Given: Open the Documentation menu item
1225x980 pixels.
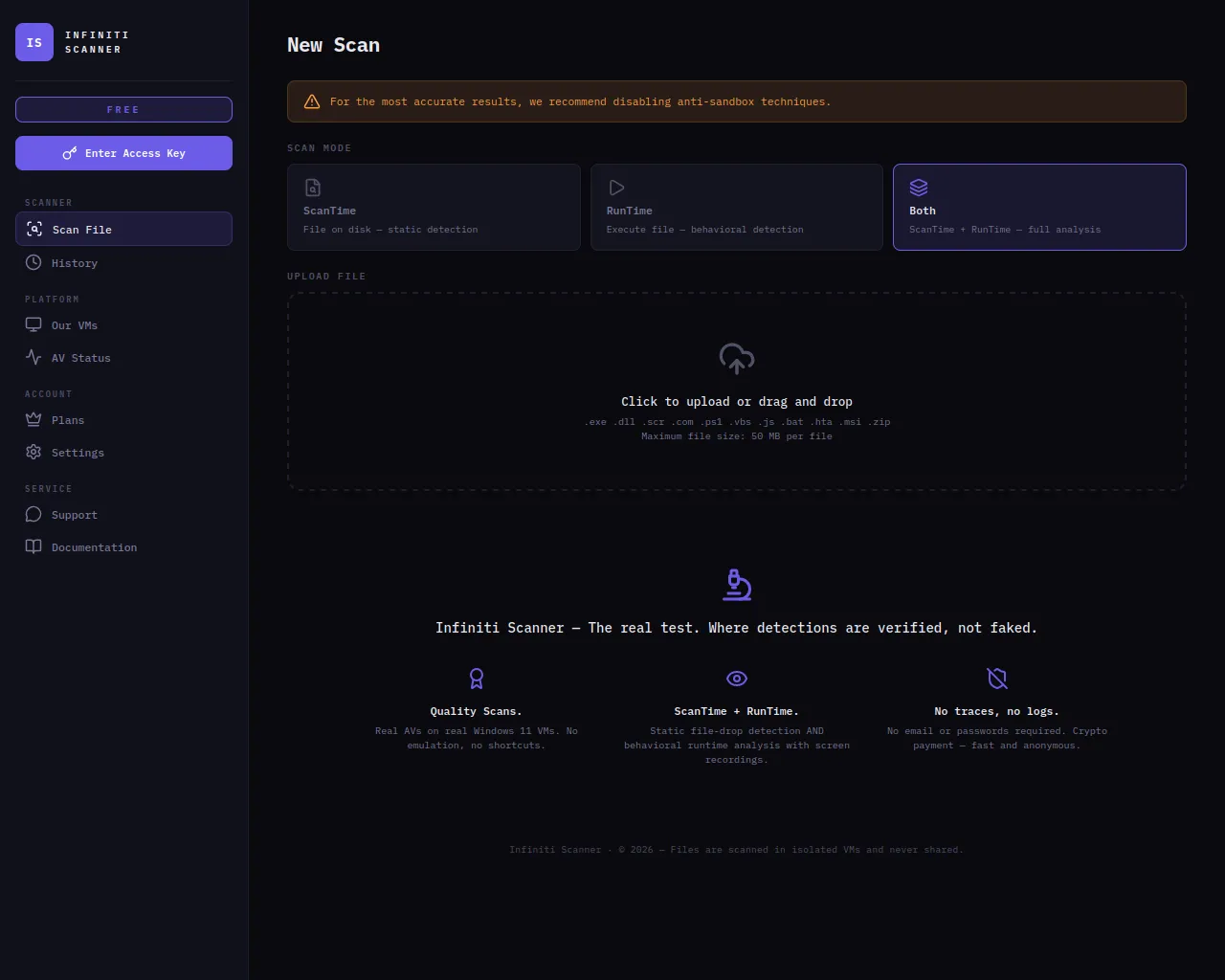Looking at the screenshot, I should point(94,547).
